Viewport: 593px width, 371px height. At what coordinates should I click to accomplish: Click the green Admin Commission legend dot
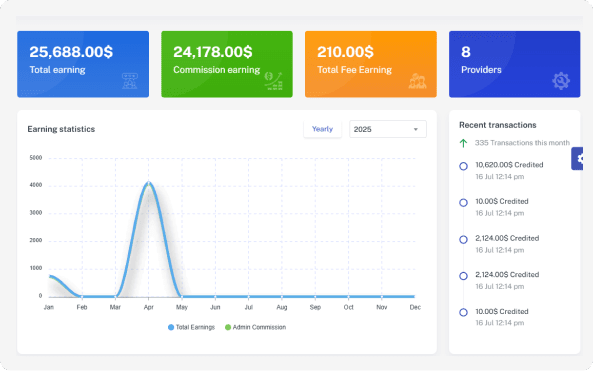tap(228, 327)
